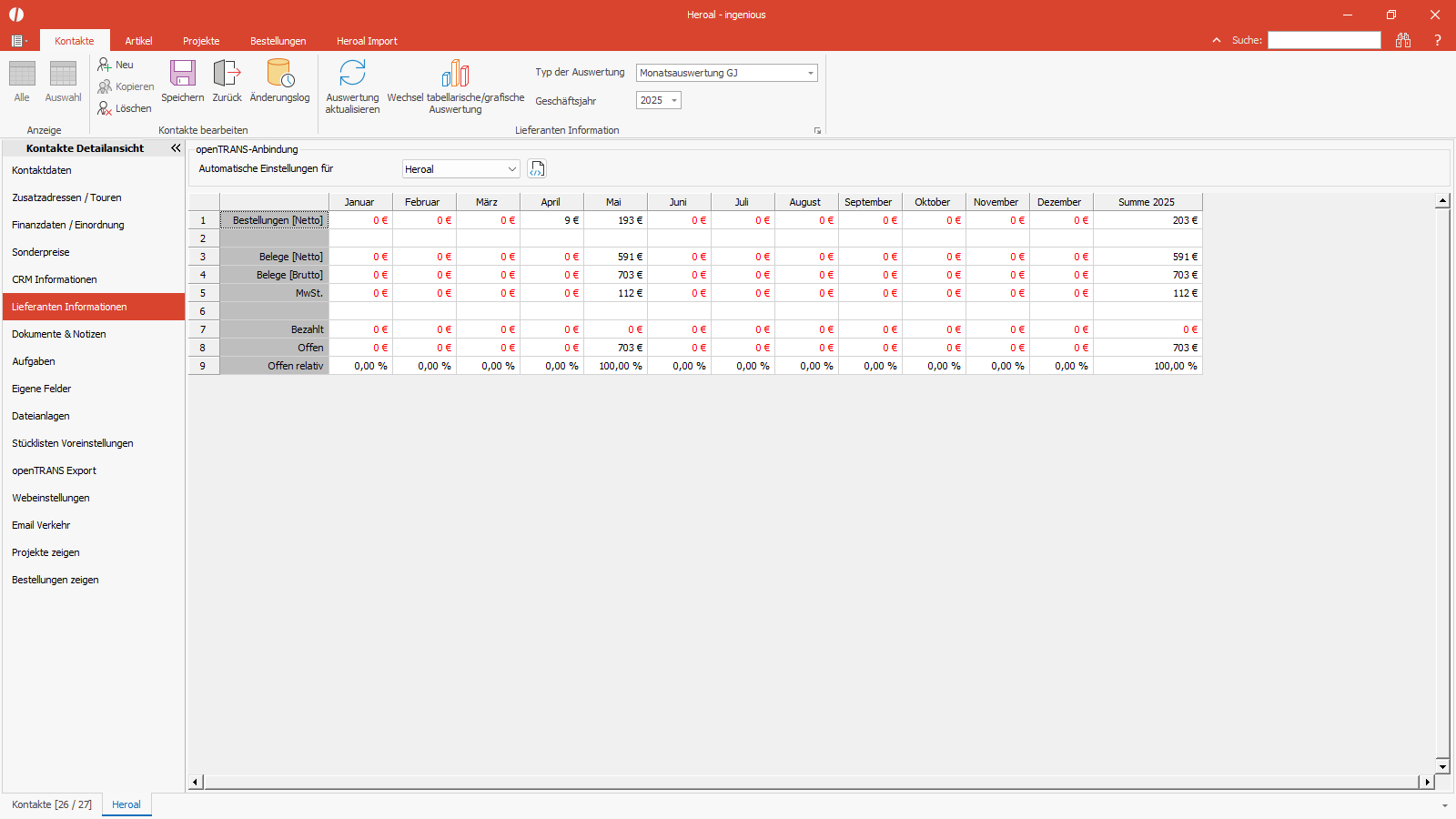Click the binoculars search icon

coord(1403,40)
